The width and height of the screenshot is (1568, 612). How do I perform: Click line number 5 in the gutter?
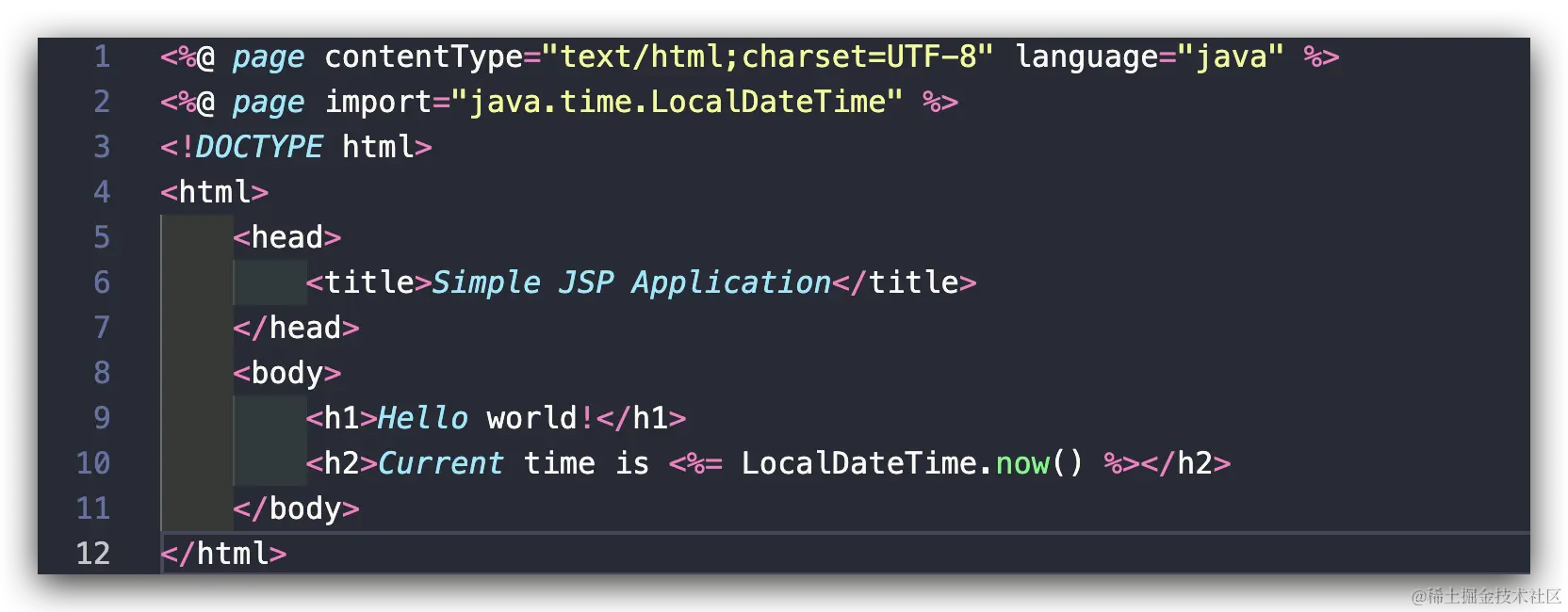[x=102, y=237]
